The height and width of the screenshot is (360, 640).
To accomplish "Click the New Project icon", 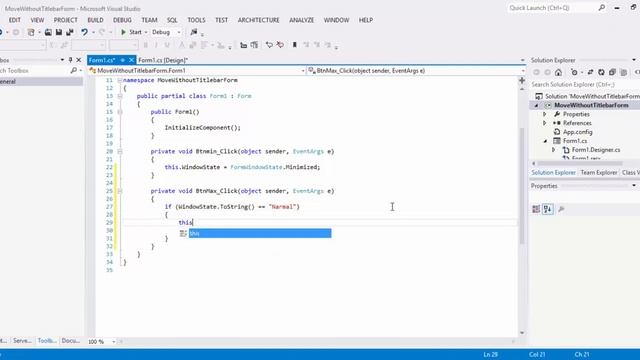I will click(31, 32).
